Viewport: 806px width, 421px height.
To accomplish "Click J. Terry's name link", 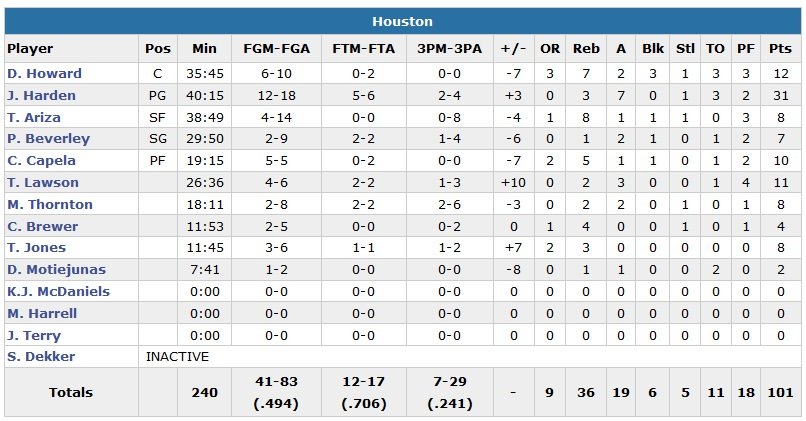I will pyautogui.click(x=34, y=336).
